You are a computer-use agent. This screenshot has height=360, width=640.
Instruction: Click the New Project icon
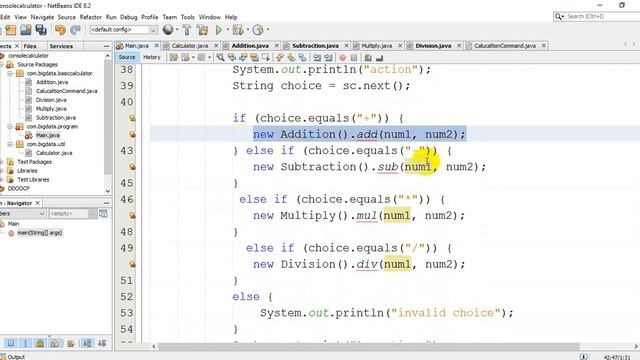click(x=11, y=30)
